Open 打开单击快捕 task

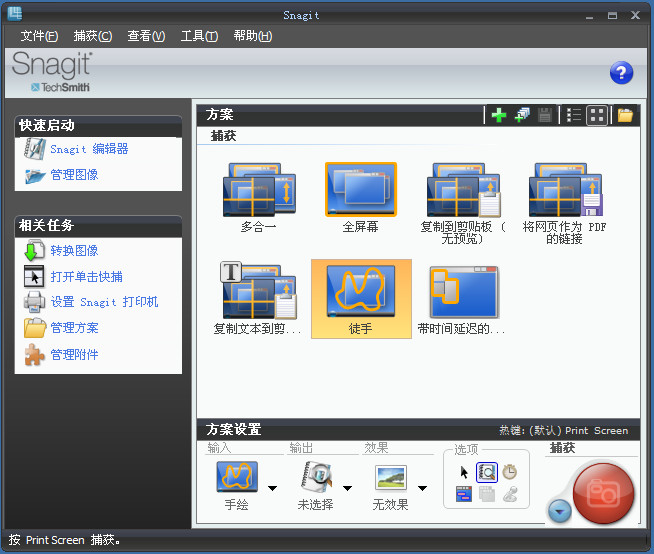[86, 277]
